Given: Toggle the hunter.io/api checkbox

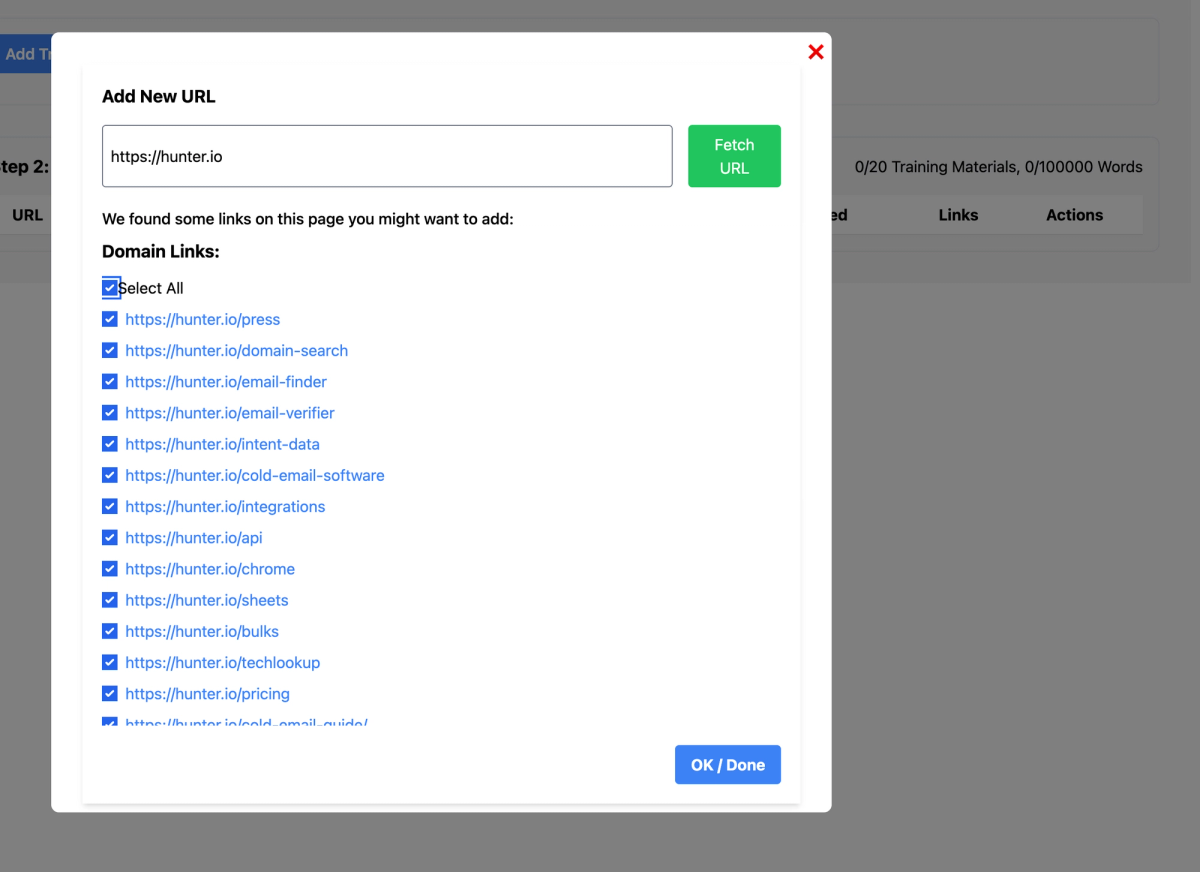Looking at the screenshot, I should pyautogui.click(x=110, y=538).
